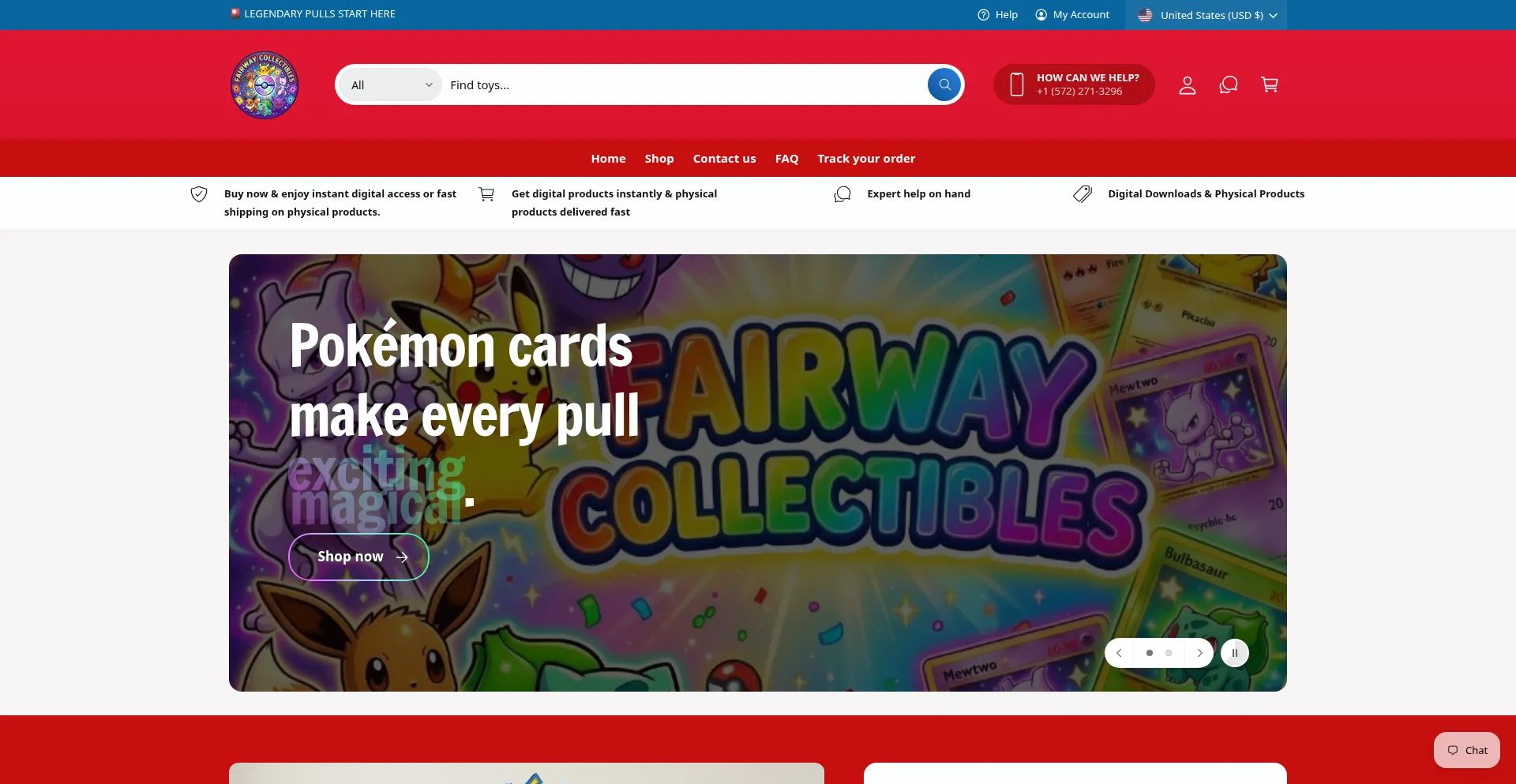Click the blue search magnifier button
Viewport: 1516px width, 784px height.
coord(944,84)
